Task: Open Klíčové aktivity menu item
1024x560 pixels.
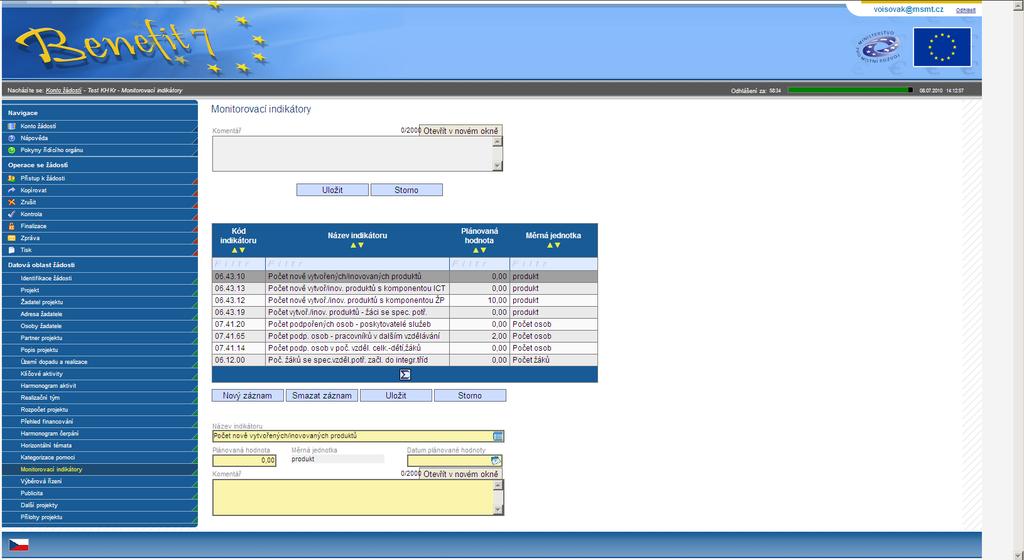Action: (42, 374)
